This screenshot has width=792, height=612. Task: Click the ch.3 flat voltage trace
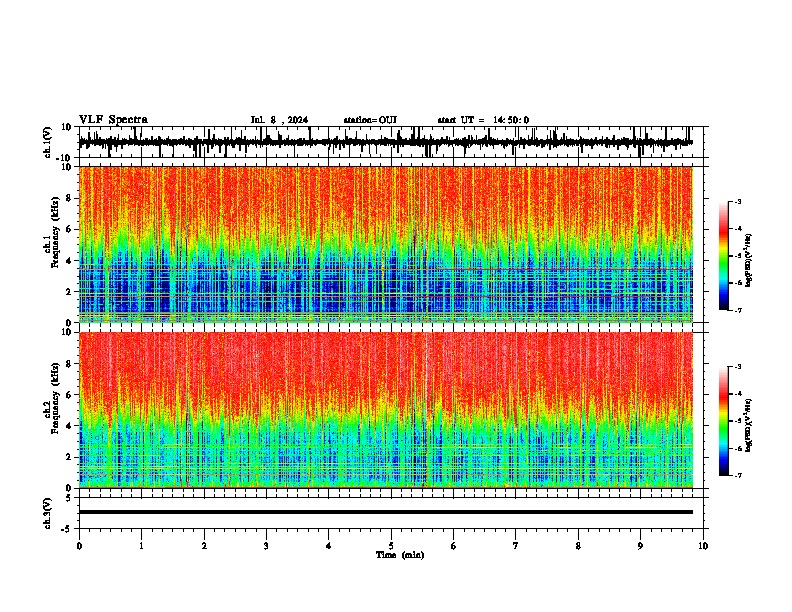[385, 512]
